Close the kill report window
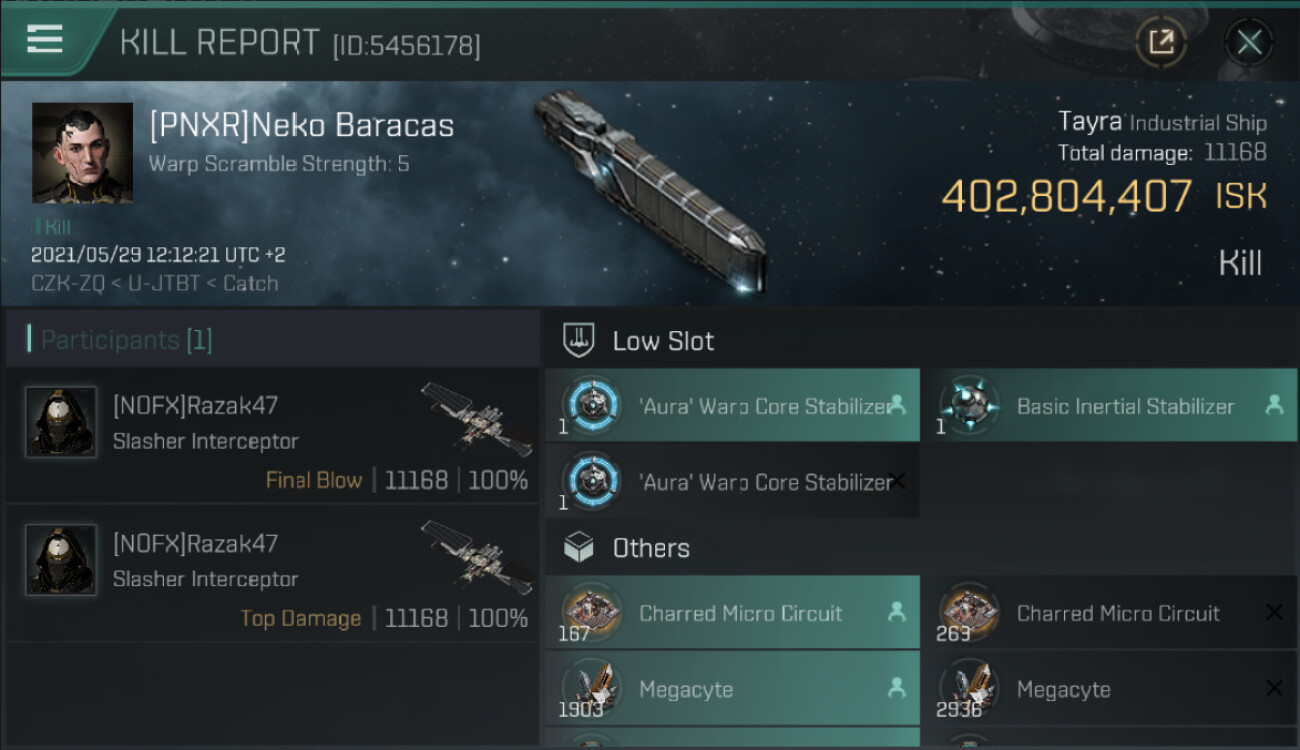Screen dimensions: 1300x750 (1248, 42)
